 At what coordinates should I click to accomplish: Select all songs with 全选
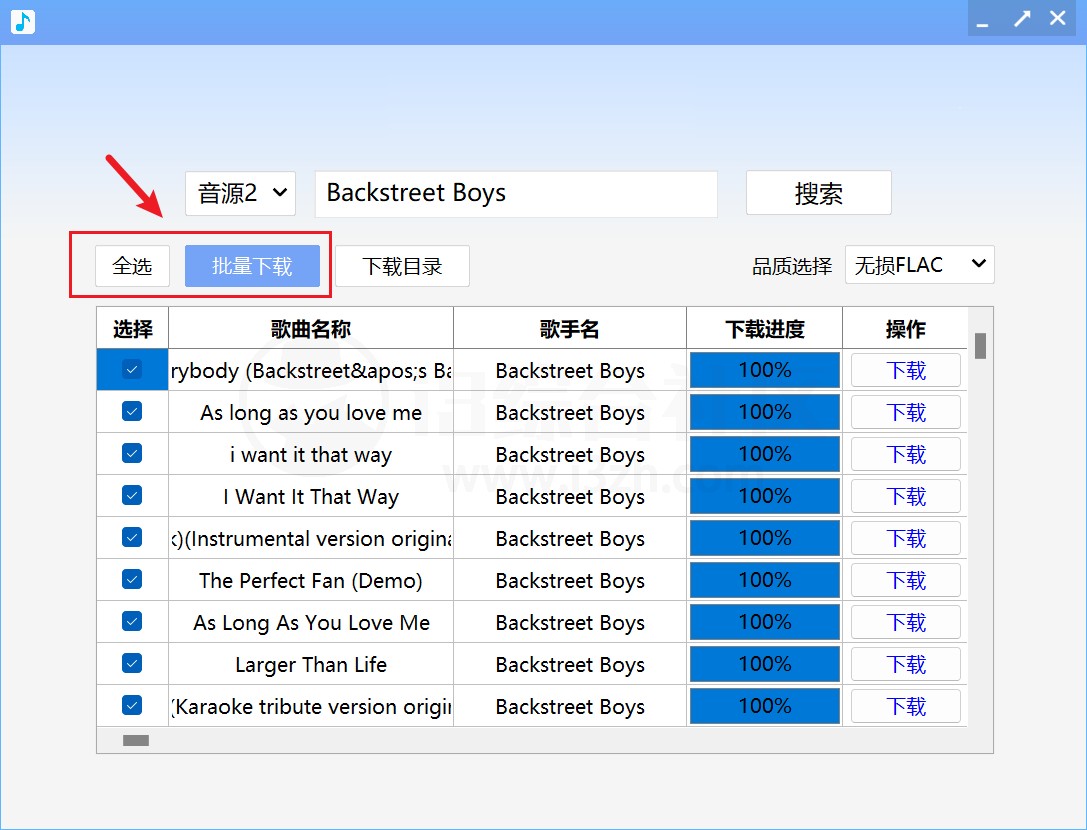[x=132, y=266]
